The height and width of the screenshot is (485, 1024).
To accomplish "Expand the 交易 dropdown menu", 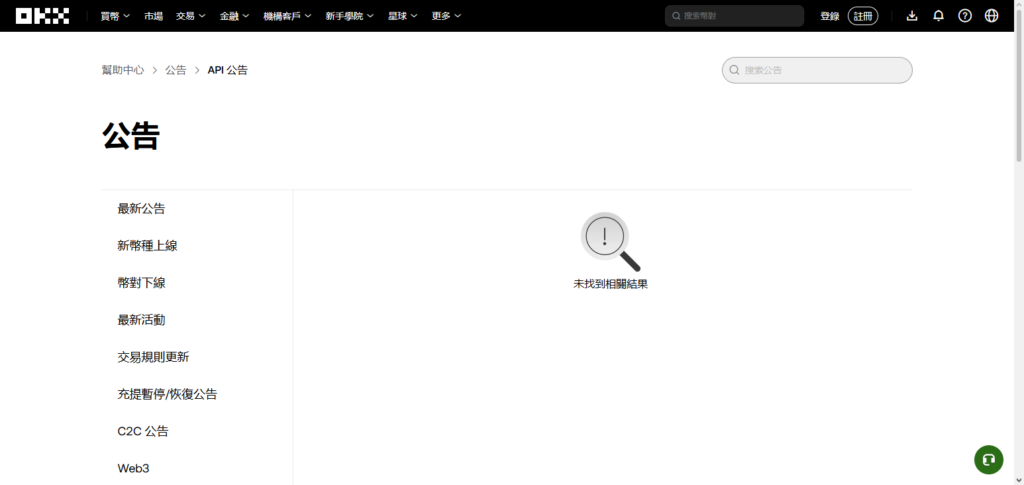I will (x=191, y=16).
